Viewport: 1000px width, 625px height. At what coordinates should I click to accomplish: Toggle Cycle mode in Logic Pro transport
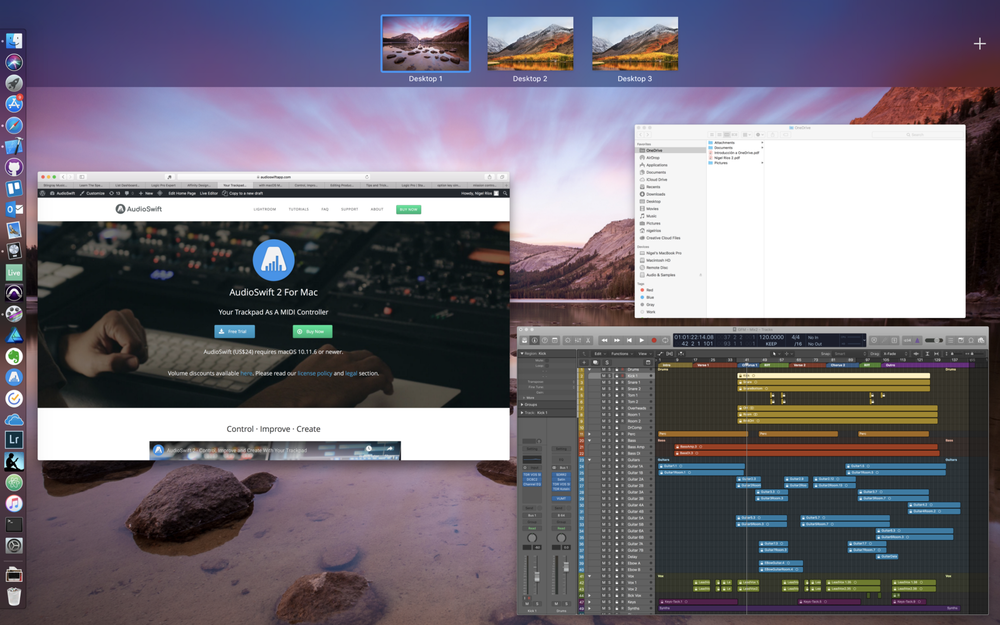665,341
